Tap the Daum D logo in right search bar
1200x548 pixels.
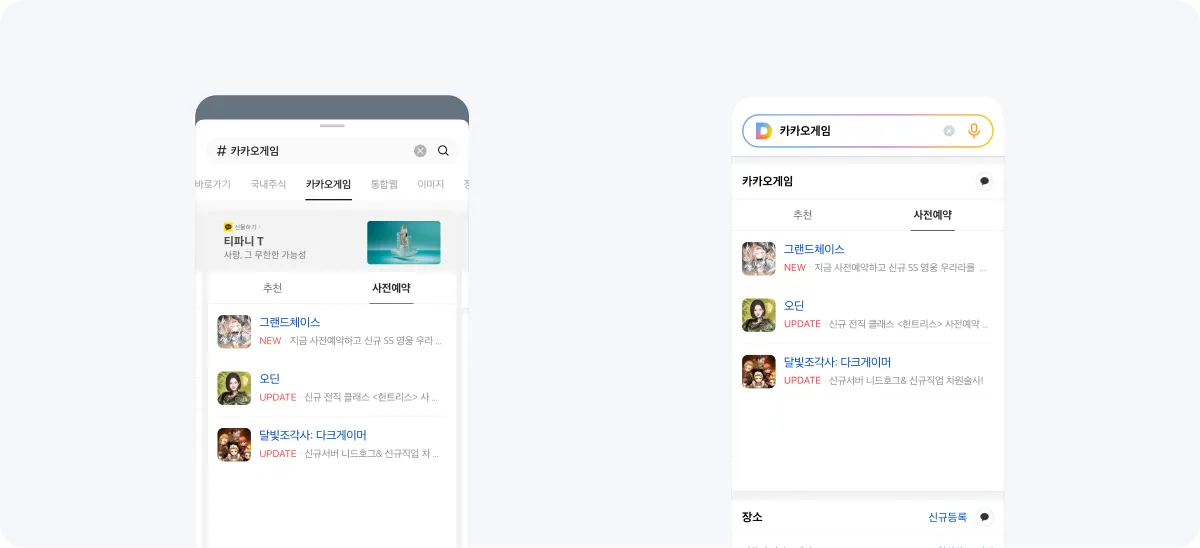click(763, 131)
